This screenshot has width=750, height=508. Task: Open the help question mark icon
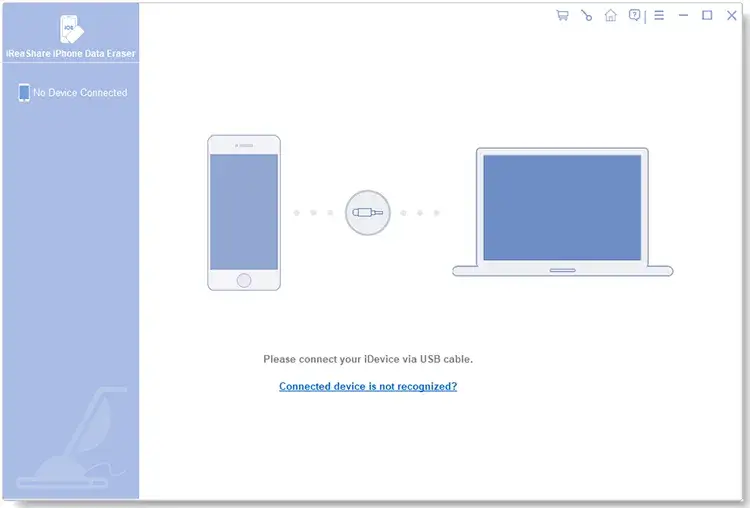634,16
